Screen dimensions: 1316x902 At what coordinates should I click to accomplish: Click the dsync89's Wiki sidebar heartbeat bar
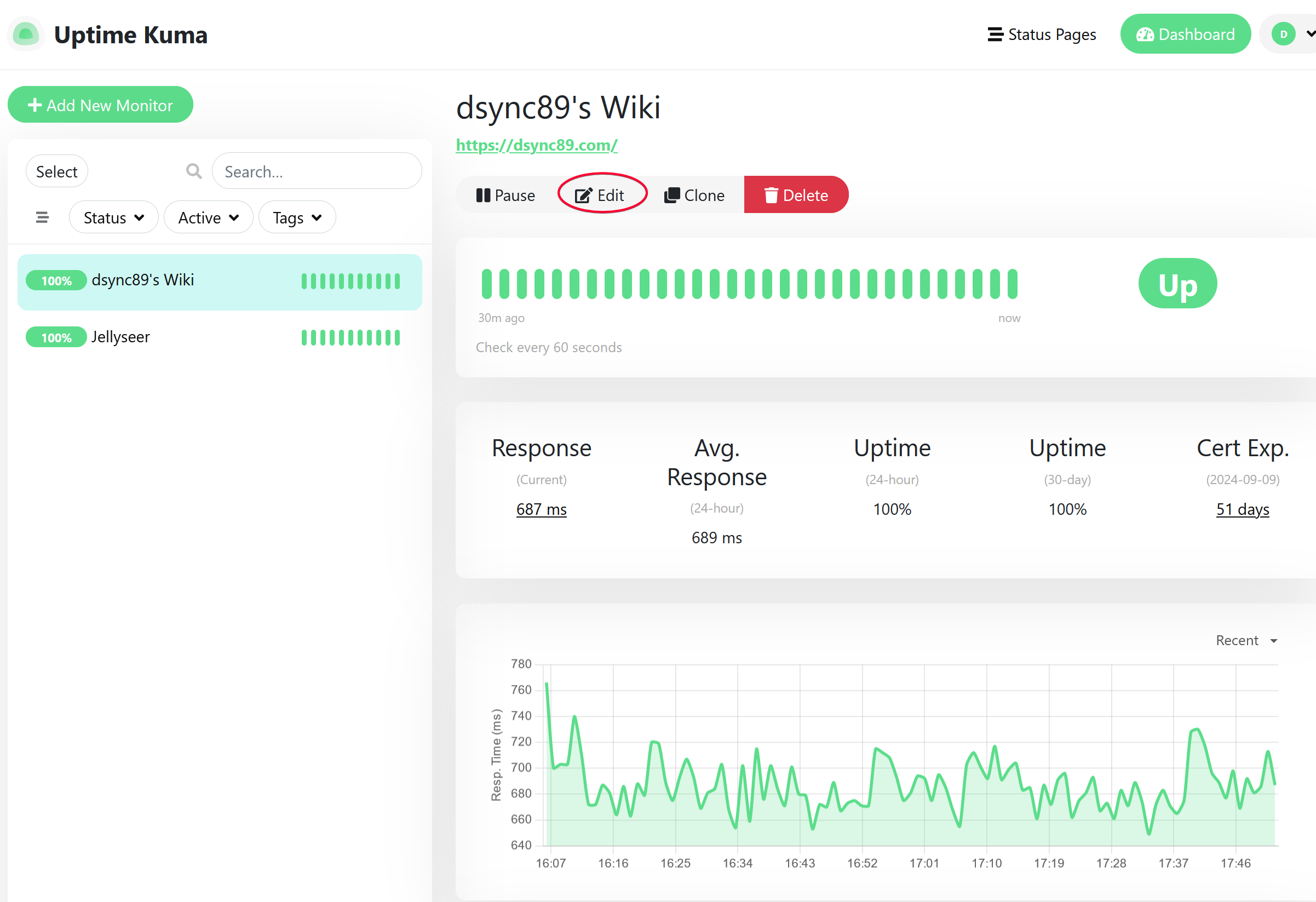click(x=350, y=281)
